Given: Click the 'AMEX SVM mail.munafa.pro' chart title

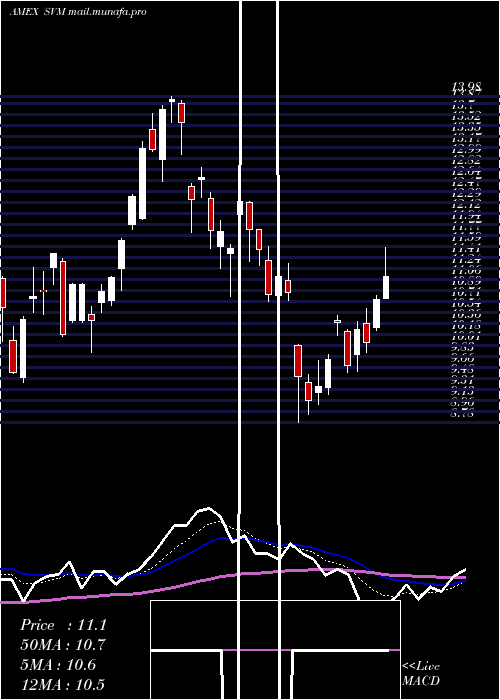Looking at the screenshot, I should [x=78, y=12].
